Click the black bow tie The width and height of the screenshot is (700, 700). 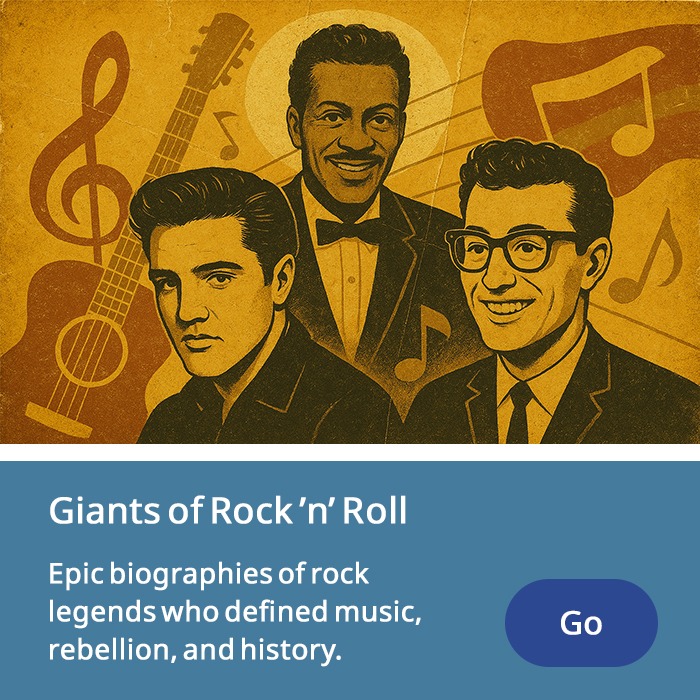pyautogui.click(x=352, y=232)
